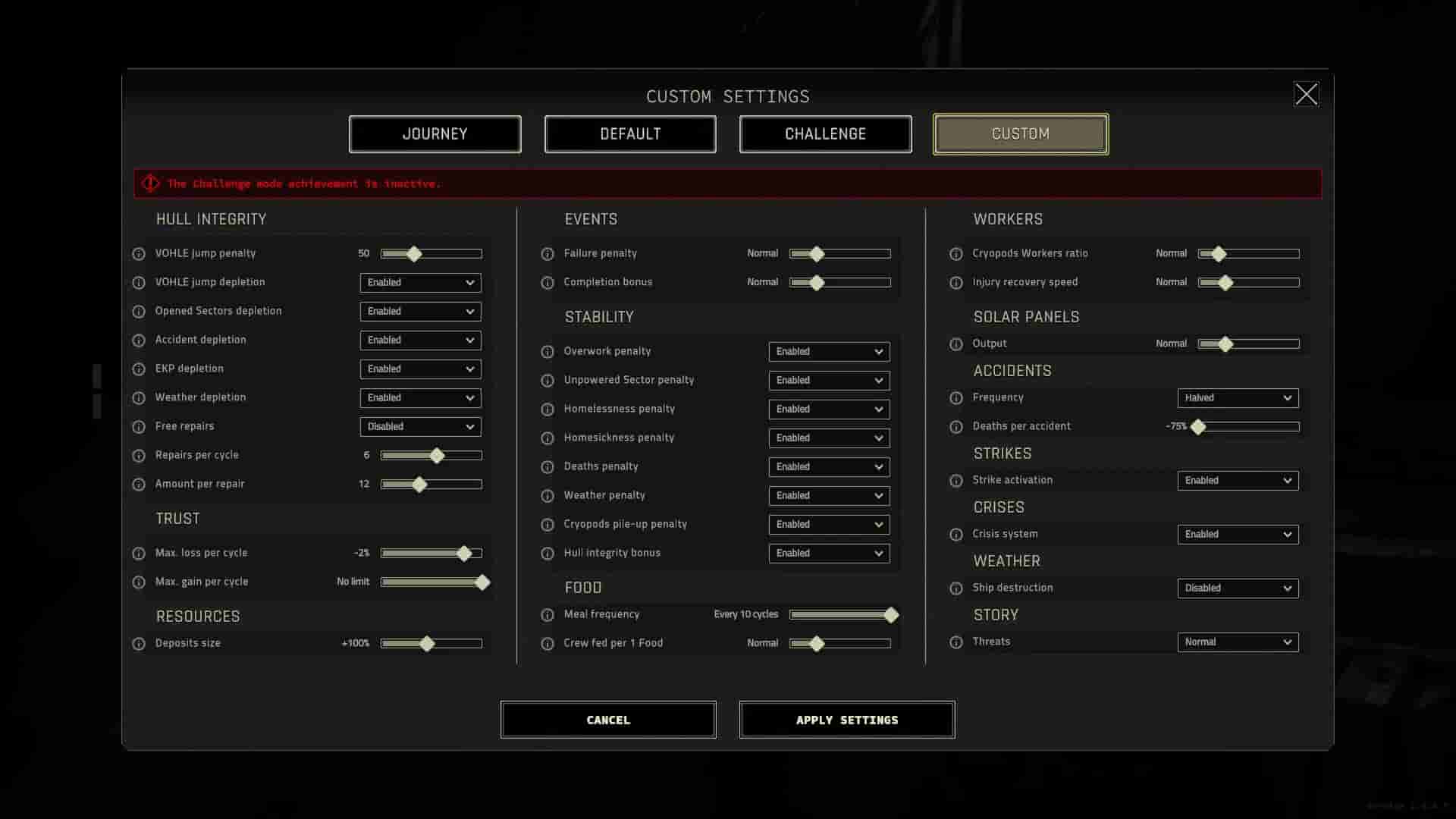Click info icon next to VOHLE jump penalty

(x=139, y=254)
